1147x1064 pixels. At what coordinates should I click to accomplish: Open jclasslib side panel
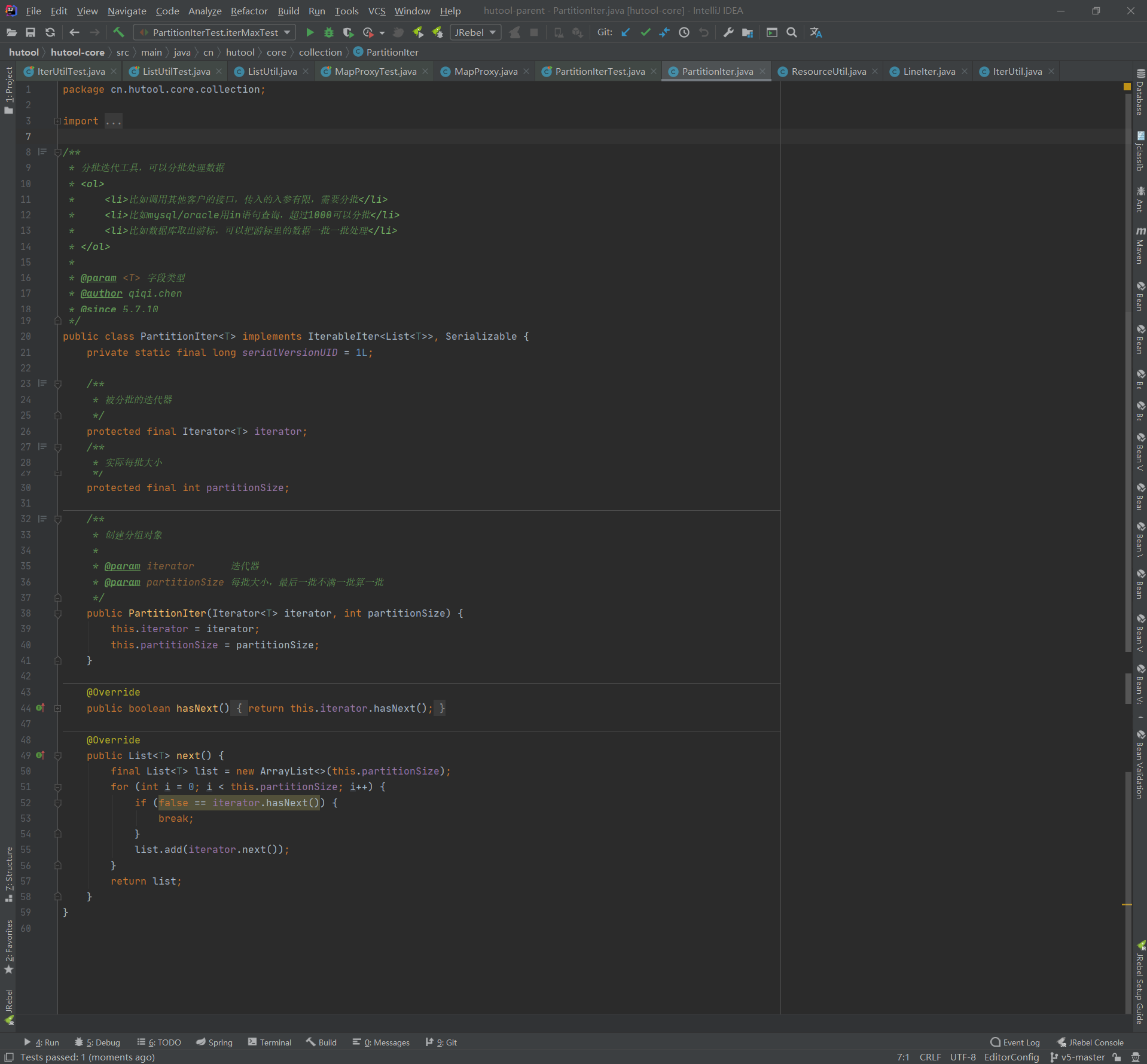1140,152
